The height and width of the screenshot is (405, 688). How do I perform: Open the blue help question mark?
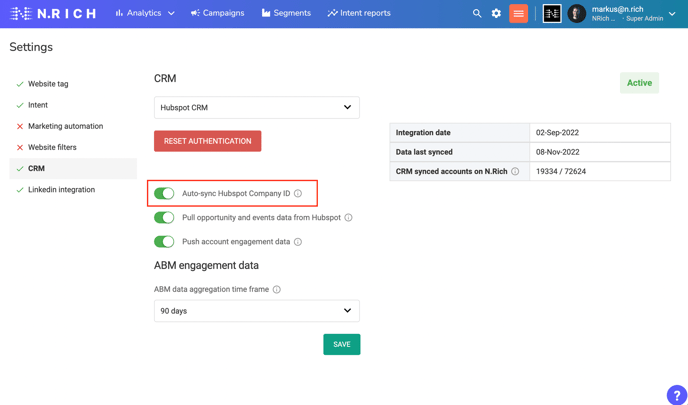(677, 394)
